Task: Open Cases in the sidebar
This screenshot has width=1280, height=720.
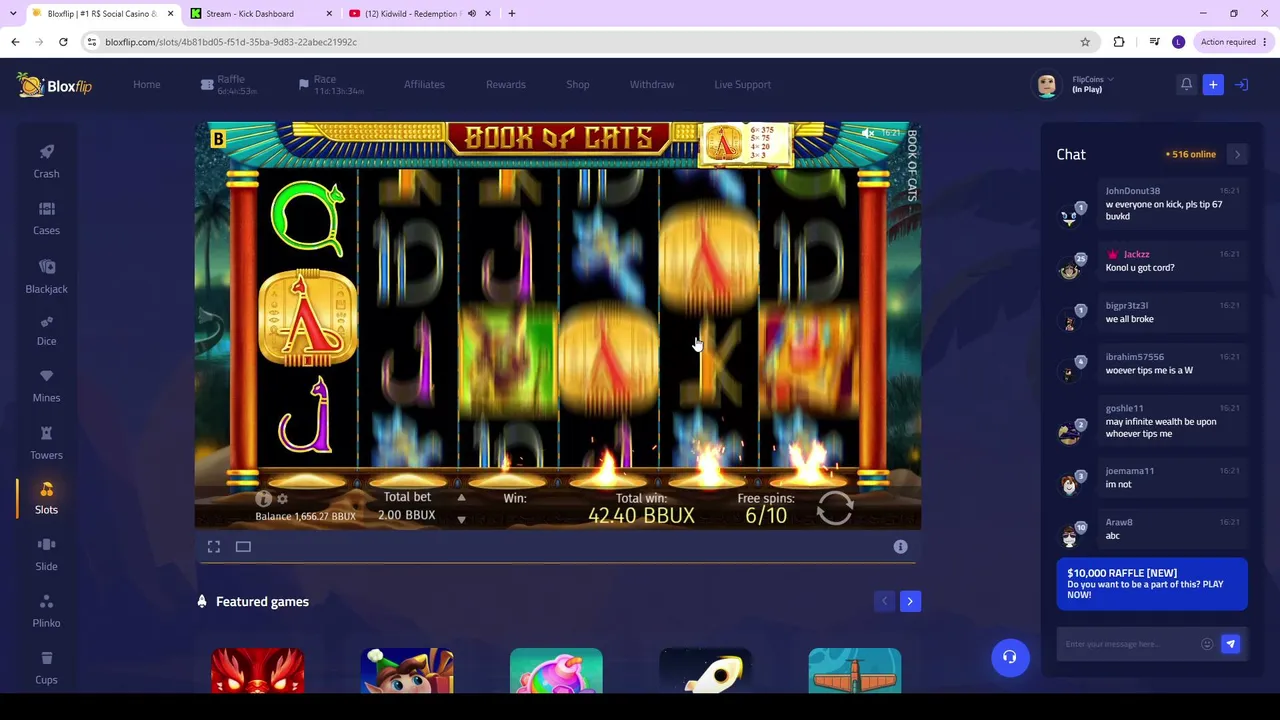Action: click(46, 218)
